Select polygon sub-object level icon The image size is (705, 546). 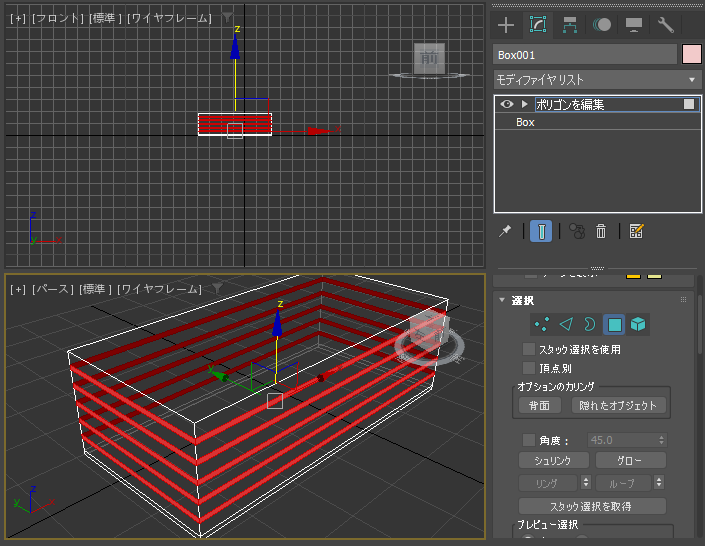(614, 324)
